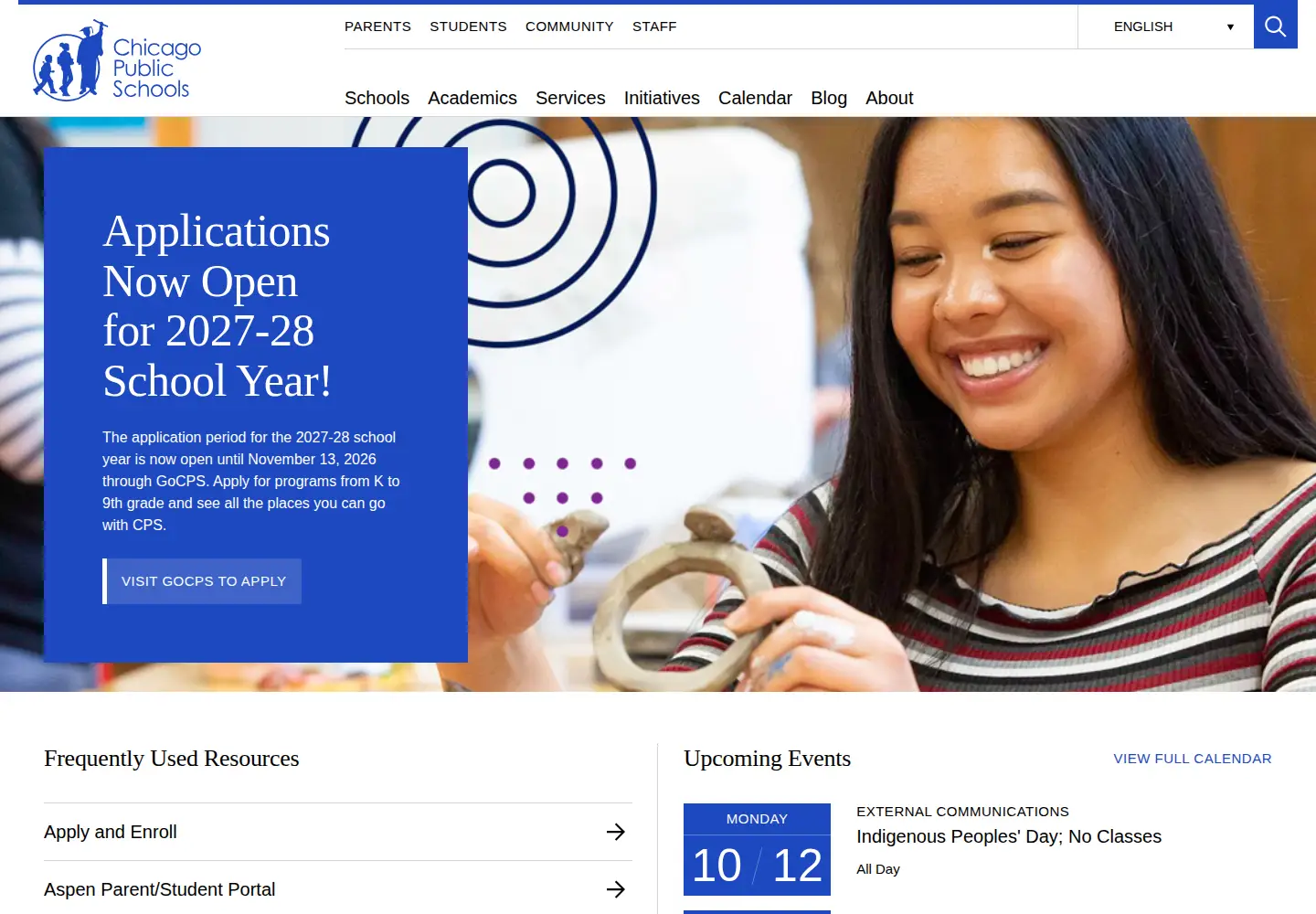
Task: Open the Aspen Parent/Student Portal link
Action: pos(338,889)
